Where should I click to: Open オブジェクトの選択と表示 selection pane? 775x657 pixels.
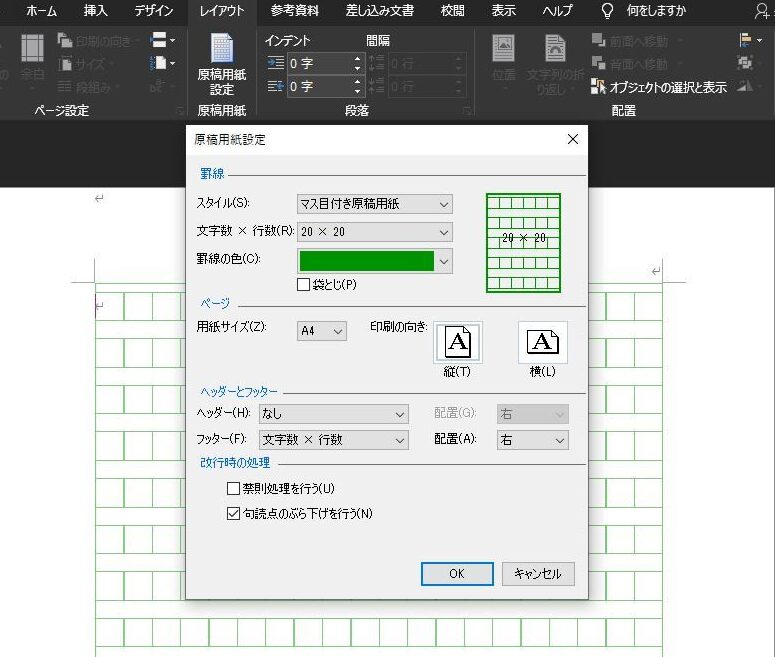pyautogui.click(x=659, y=87)
